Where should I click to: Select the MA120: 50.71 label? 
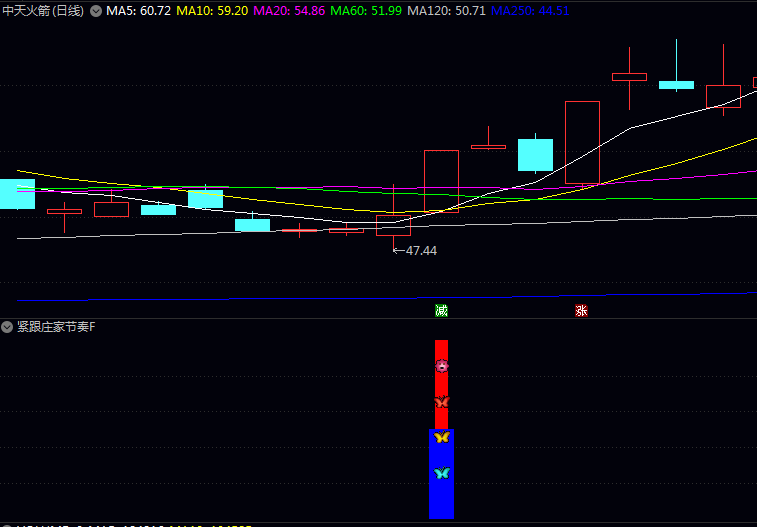pos(447,11)
